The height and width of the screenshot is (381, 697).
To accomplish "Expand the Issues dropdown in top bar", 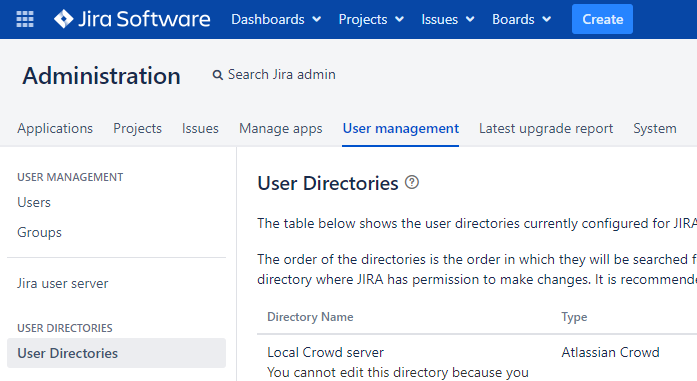I will tap(448, 19).
